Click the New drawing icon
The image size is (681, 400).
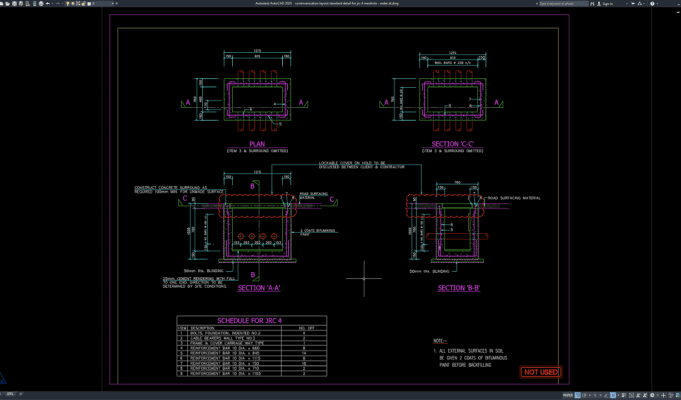coord(1,3)
